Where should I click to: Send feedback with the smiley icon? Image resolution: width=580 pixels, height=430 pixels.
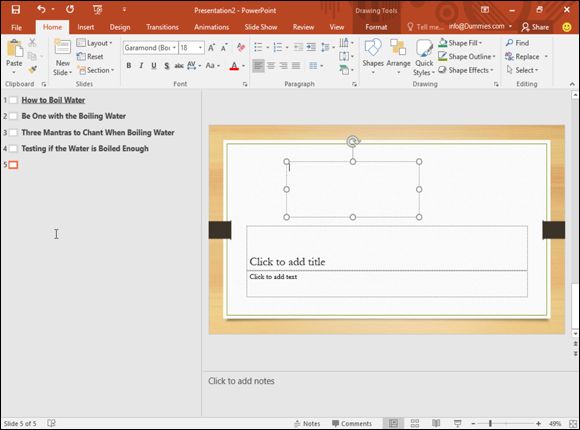pyautogui.click(x=567, y=27)
